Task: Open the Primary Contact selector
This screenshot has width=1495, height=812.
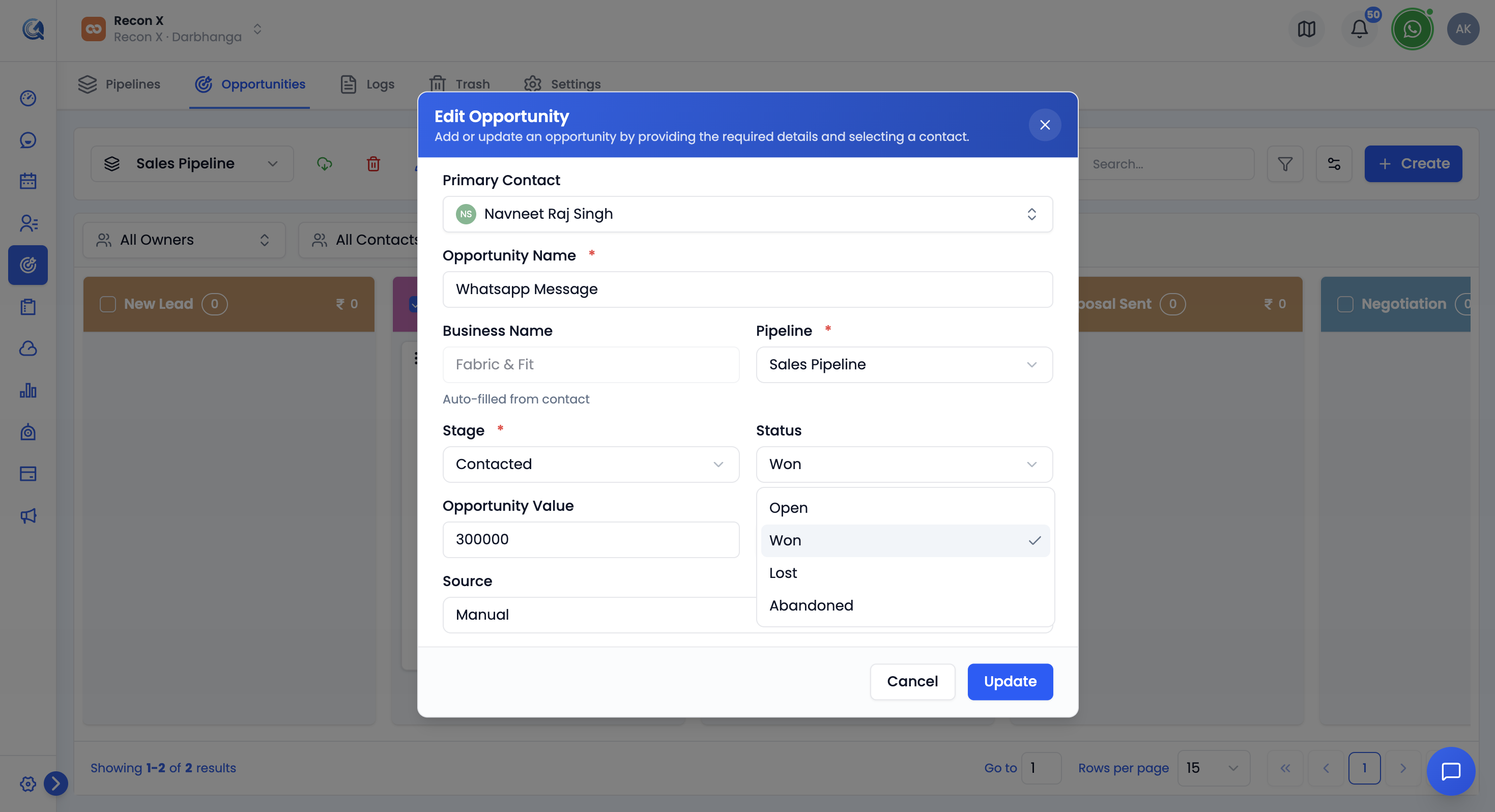Action: (747, 214)
